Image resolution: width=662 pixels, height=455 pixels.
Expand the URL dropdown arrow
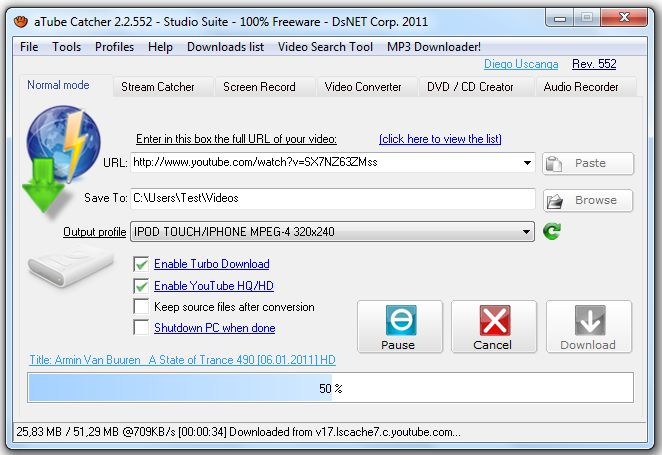(x=527, y=162)
